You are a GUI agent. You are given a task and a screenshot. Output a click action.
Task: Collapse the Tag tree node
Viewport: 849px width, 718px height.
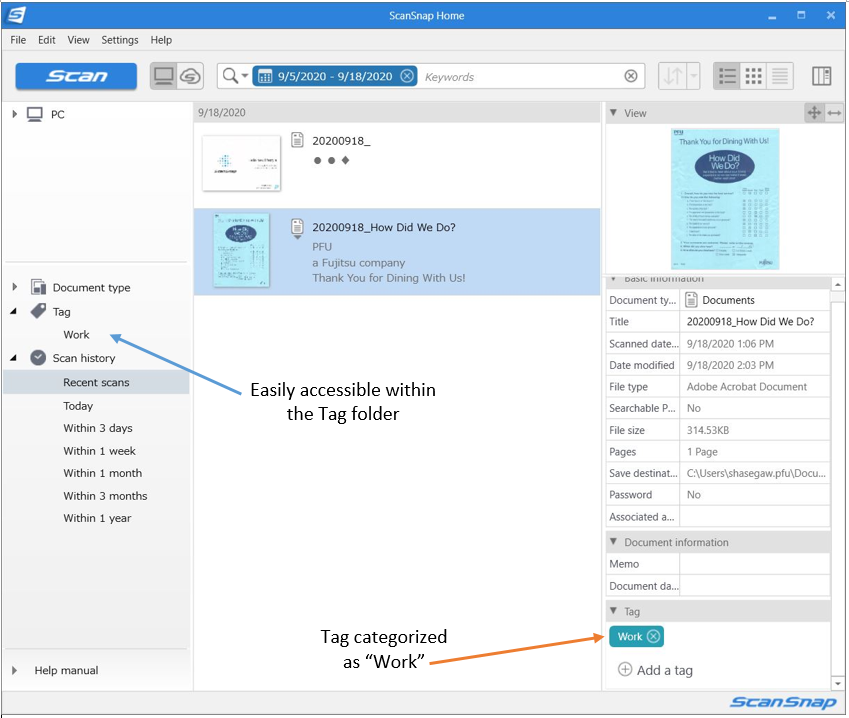pos(14,311)
